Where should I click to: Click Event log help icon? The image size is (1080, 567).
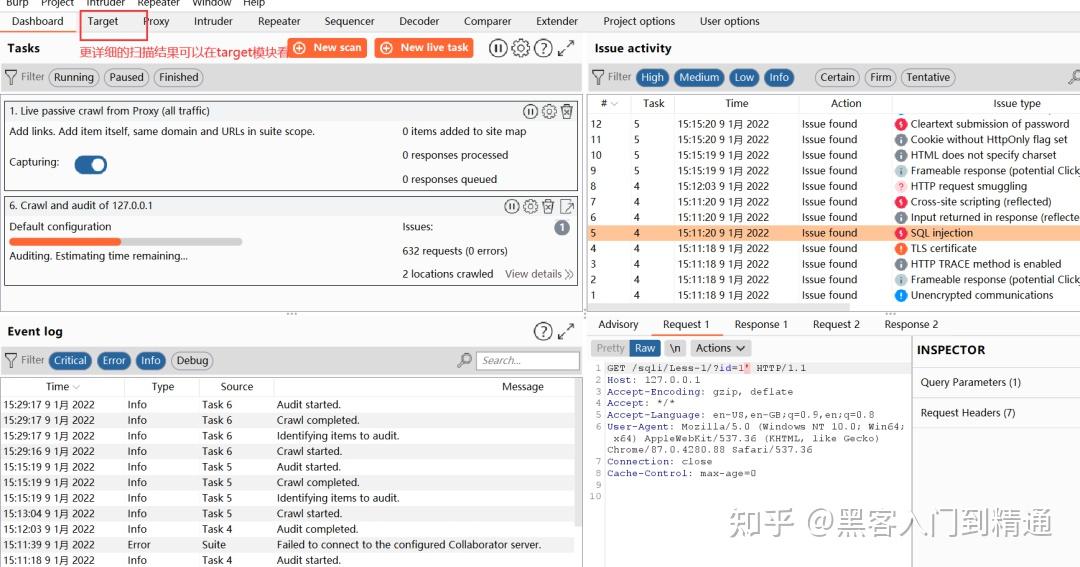coord(543,331)
